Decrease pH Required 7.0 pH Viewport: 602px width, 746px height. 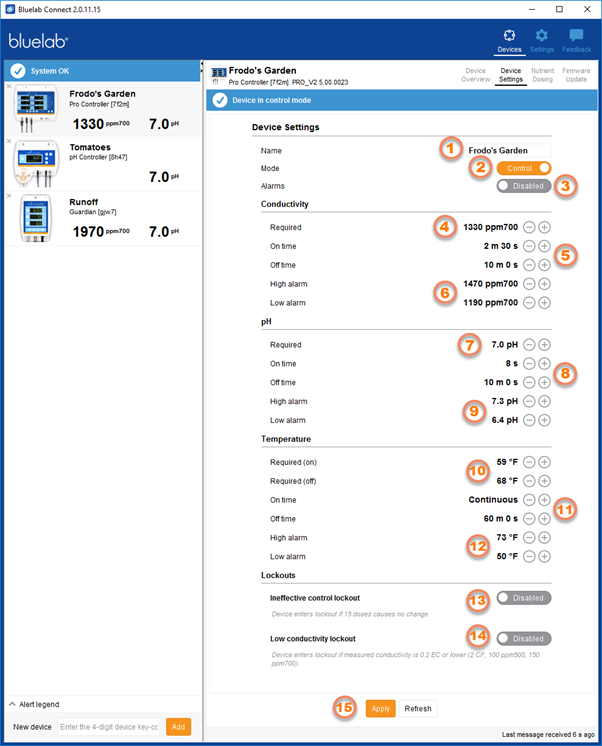pyautogui.click(x=529, y=344)
